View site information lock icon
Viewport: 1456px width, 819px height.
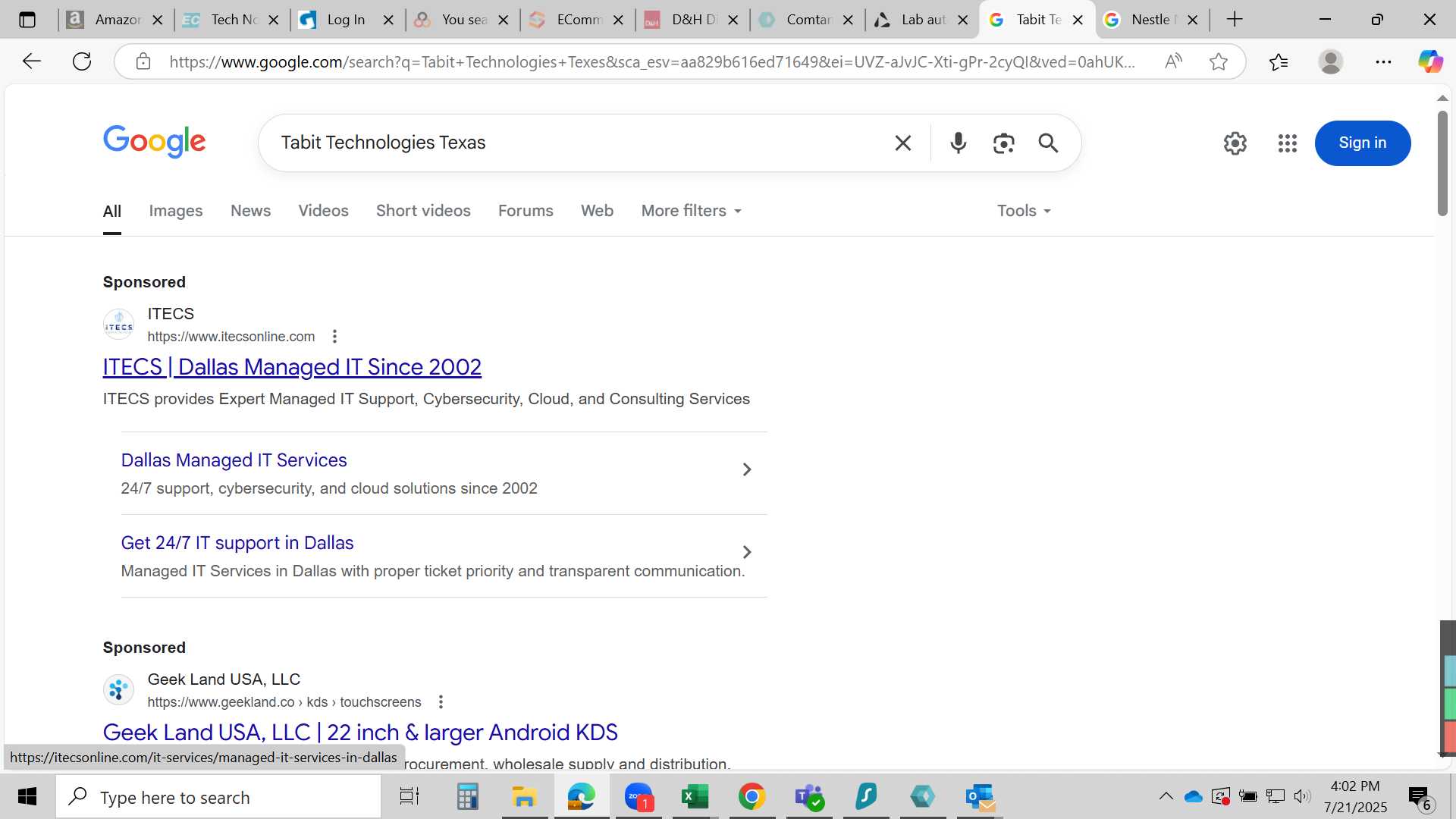point(143,61)
